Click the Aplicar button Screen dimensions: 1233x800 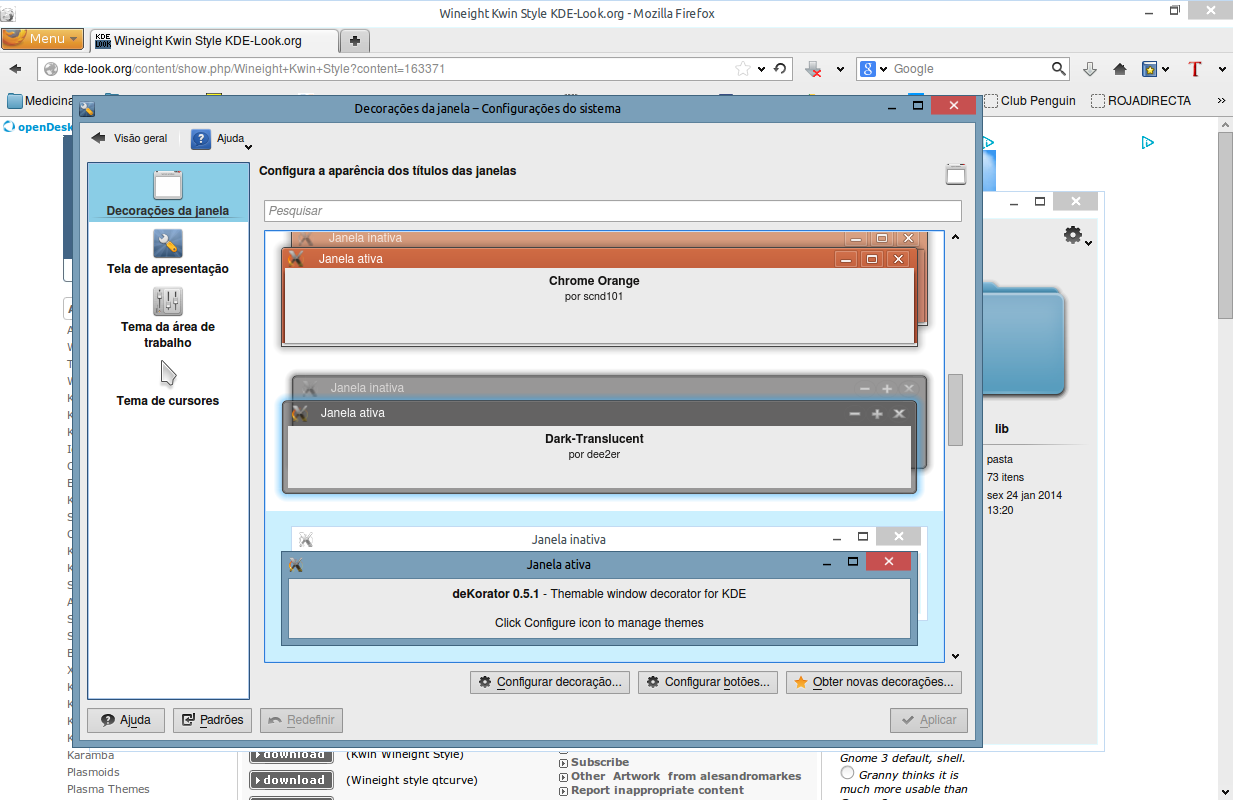[929, 720]
